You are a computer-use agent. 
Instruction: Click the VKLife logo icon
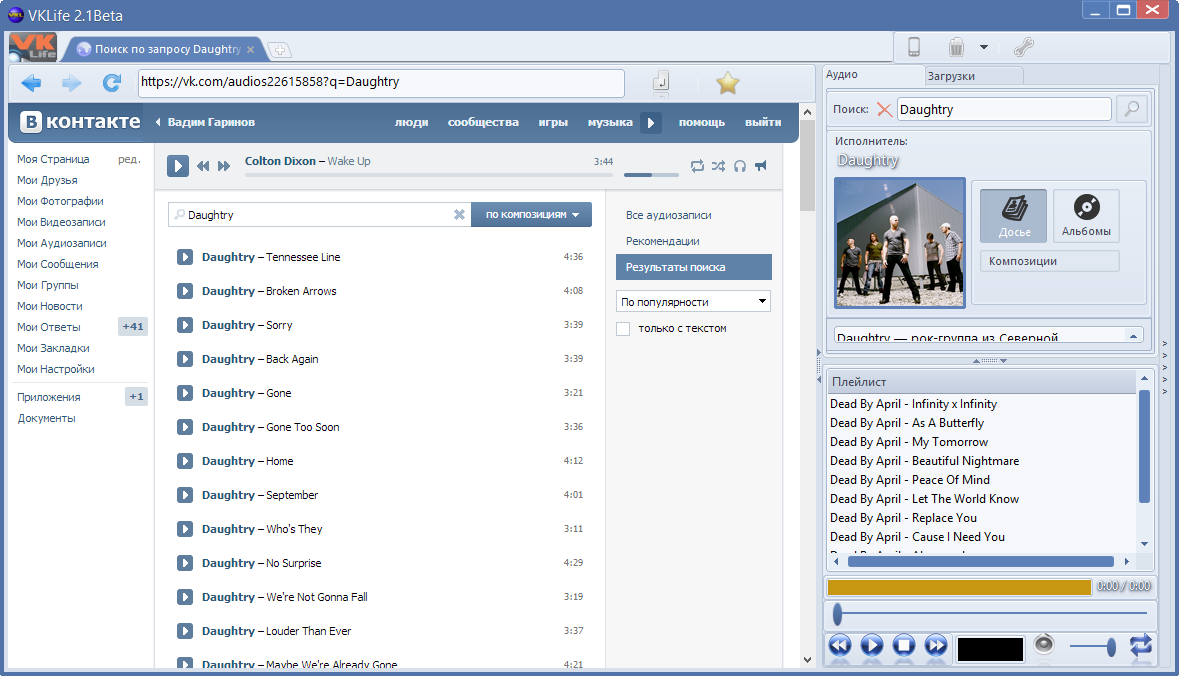pyautogui.click(x=33, y=47)
